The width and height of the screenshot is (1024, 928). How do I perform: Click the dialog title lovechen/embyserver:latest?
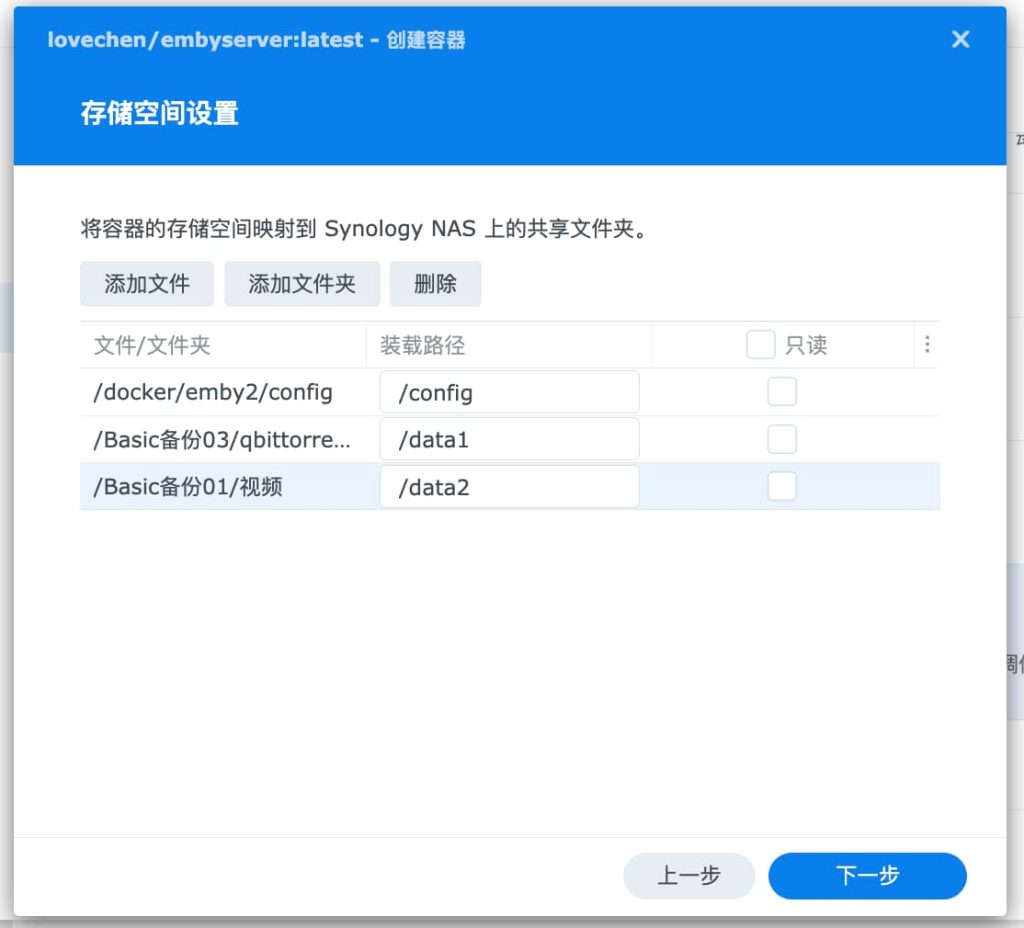[x=200, y=40]
